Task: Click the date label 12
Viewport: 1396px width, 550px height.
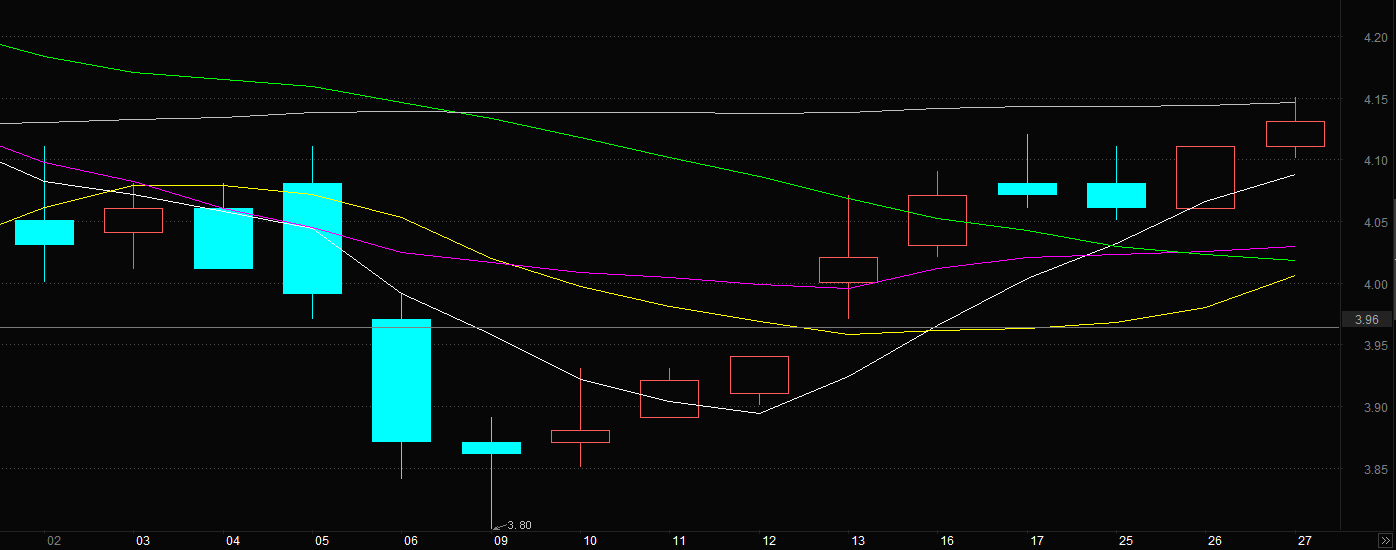Action: tap(769, 541)
